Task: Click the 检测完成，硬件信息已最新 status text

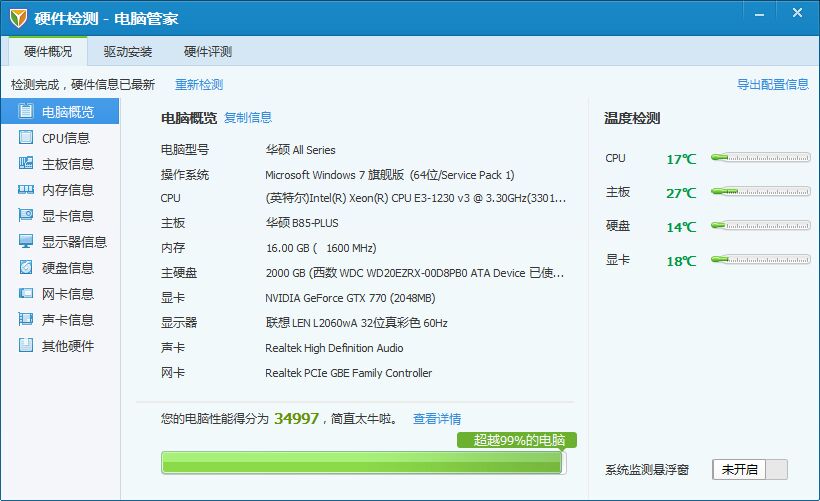Action: 83,85
